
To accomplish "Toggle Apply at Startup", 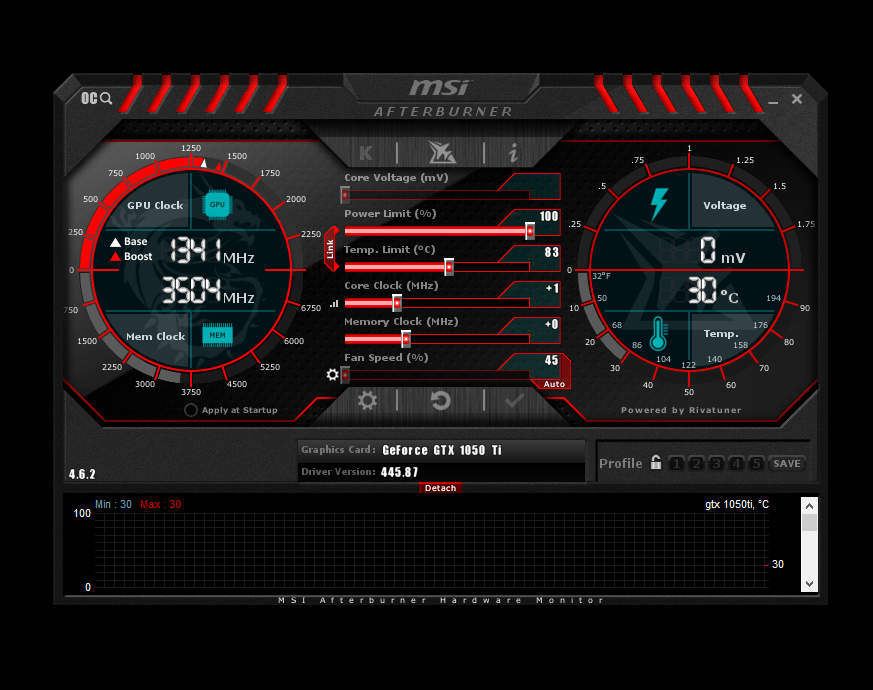I will pyautogui.click(x=190, y=410).
